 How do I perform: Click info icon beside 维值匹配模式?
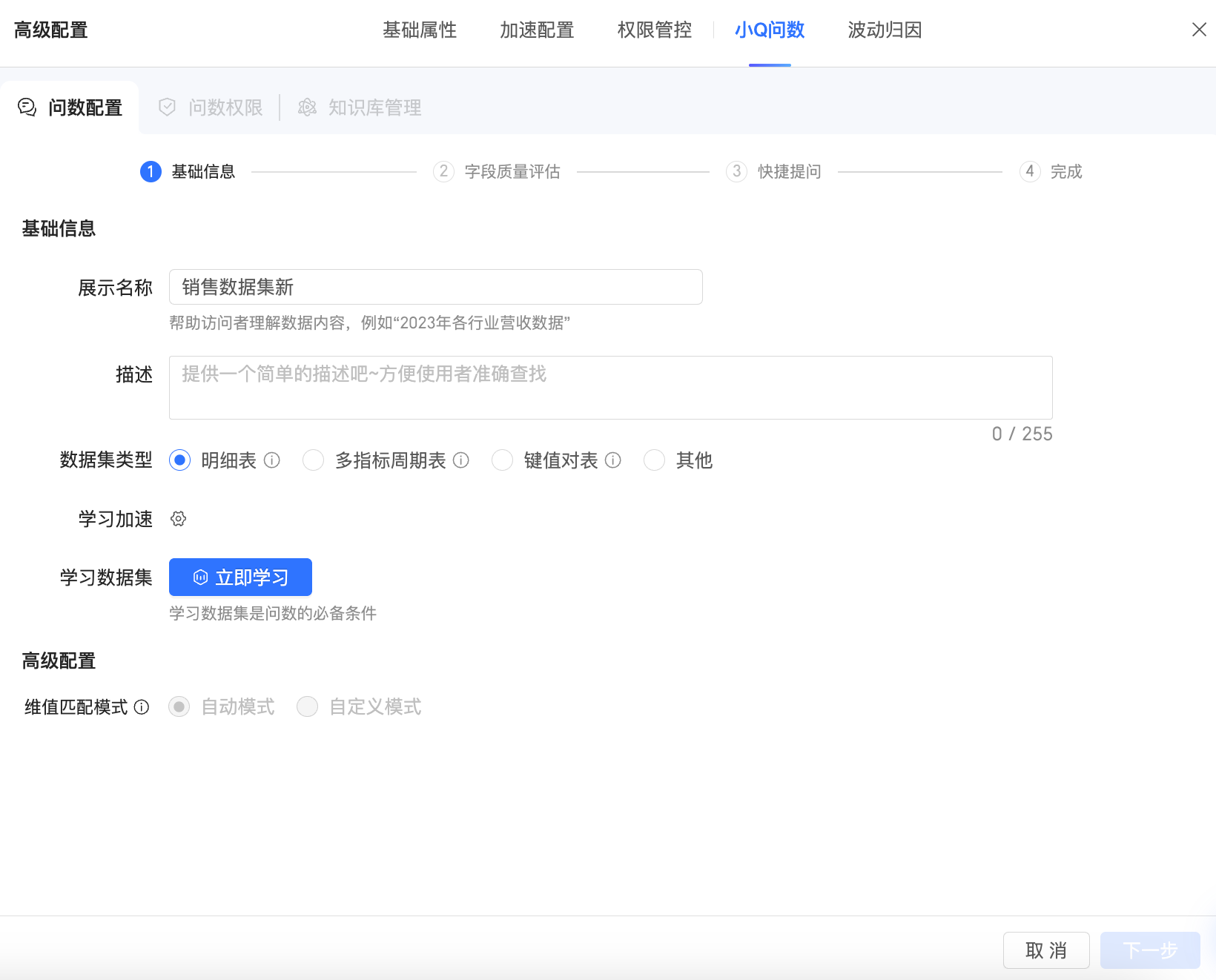coord(142,707)
